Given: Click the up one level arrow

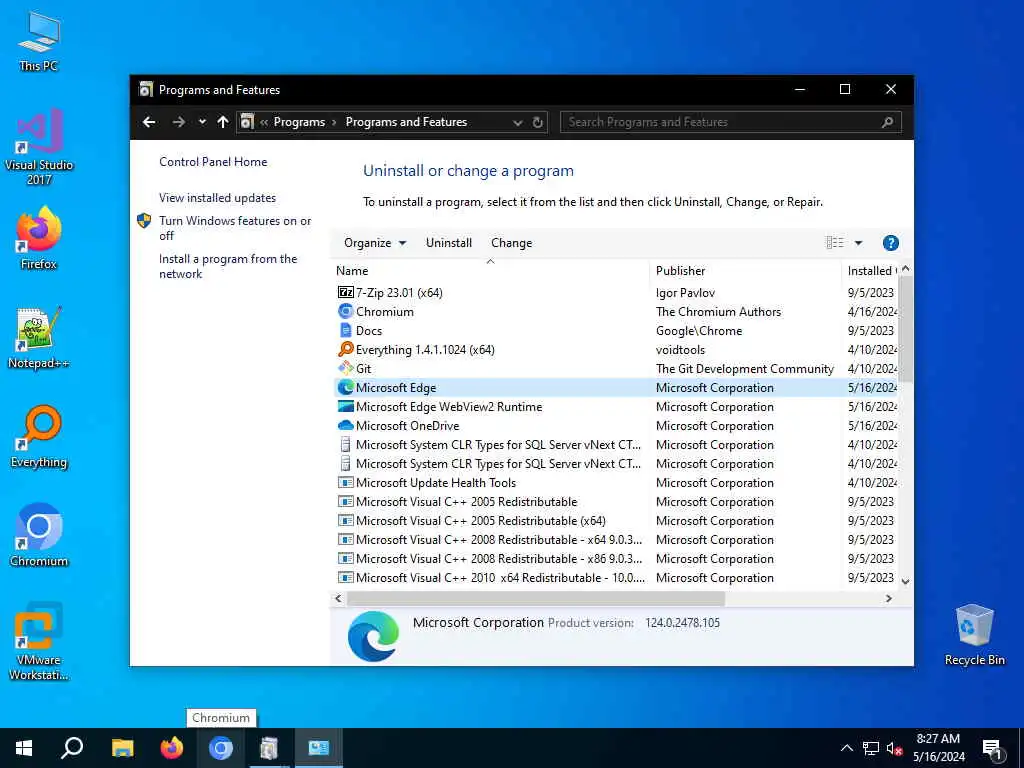Looking at the screenshot, I should point(223,122).
